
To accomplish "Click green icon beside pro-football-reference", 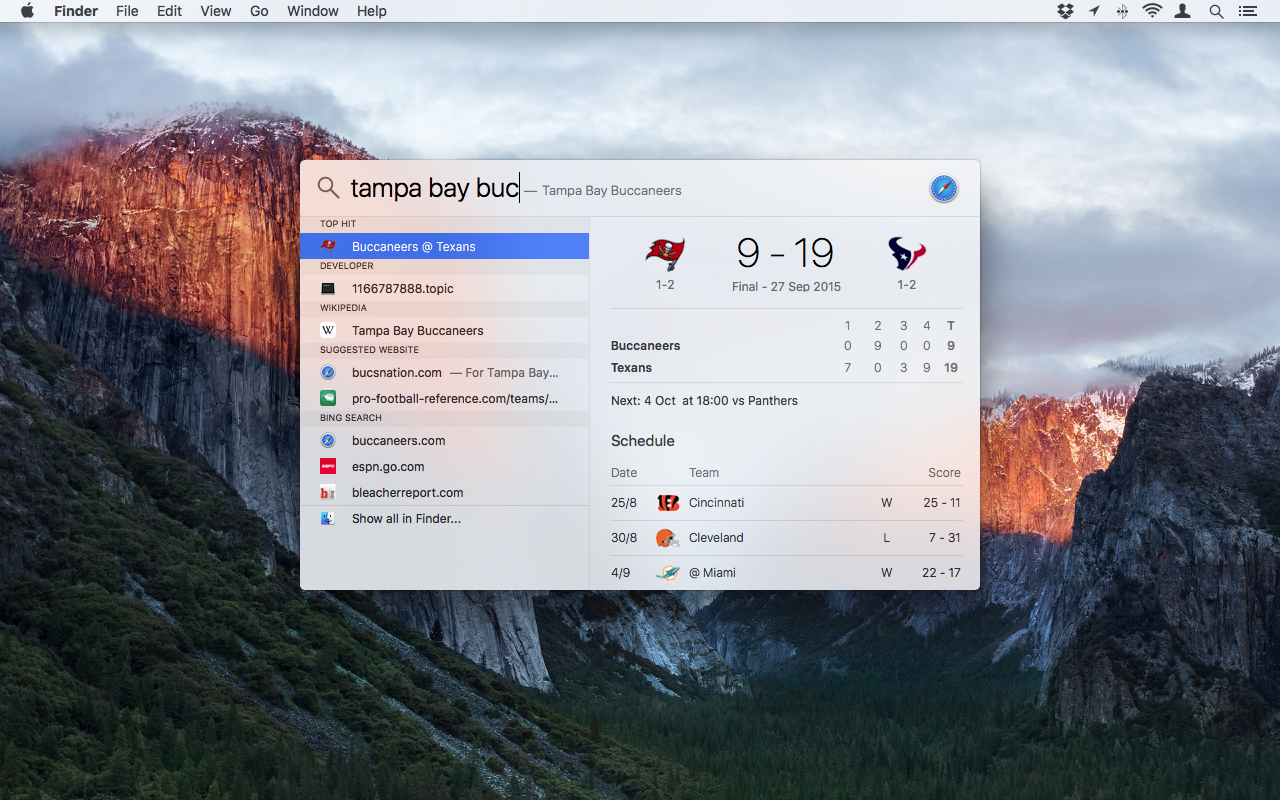I will coord(328,398).
